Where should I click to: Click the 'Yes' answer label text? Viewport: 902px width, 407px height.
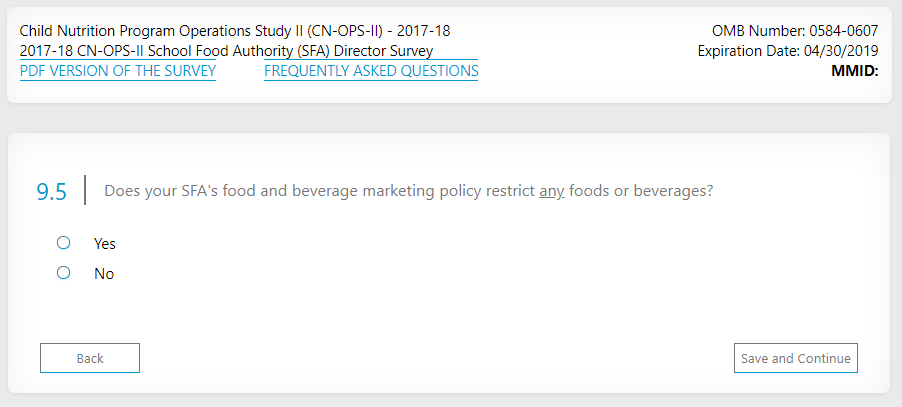105,243
